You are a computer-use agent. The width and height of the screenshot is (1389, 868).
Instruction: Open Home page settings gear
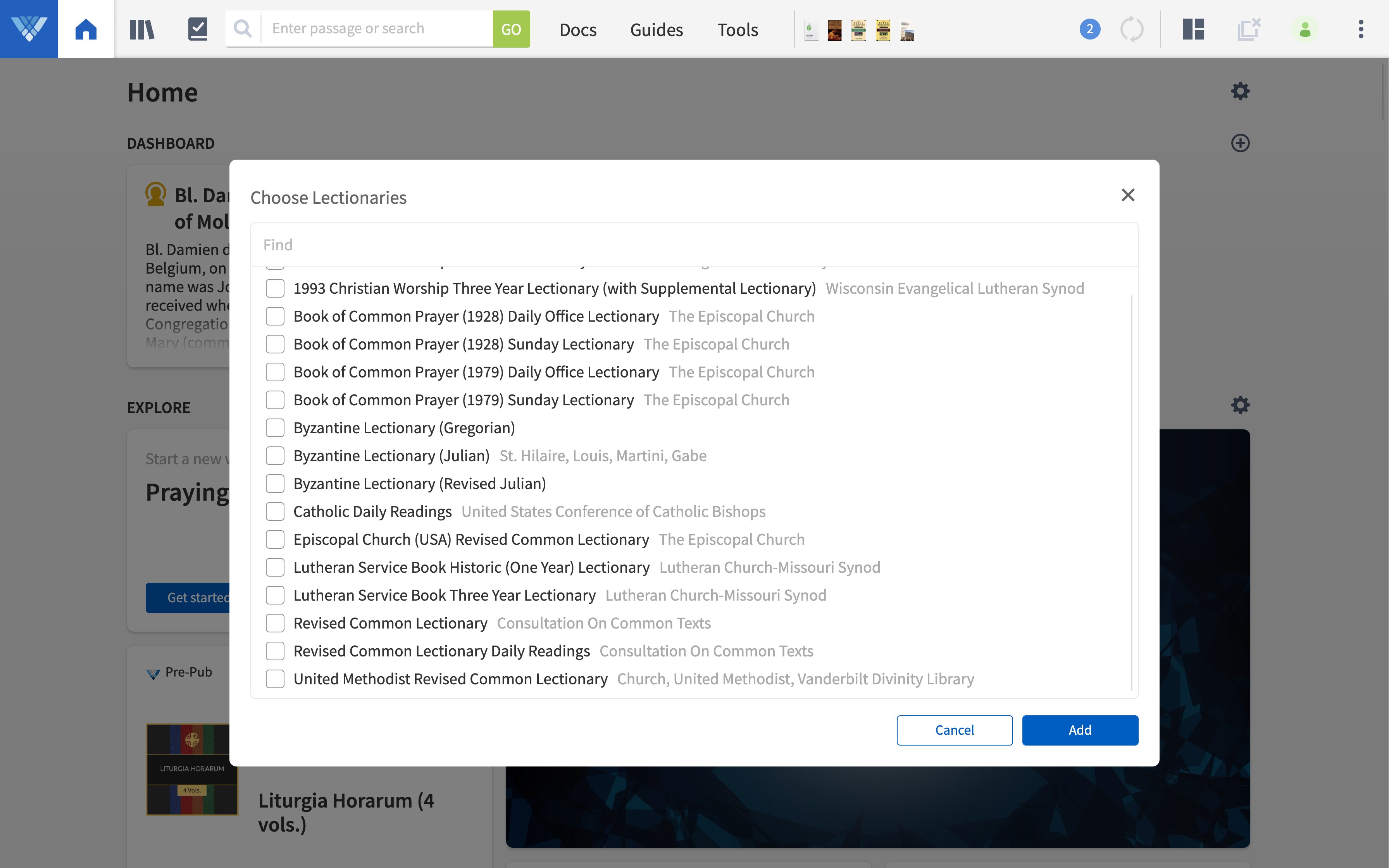1240,91
